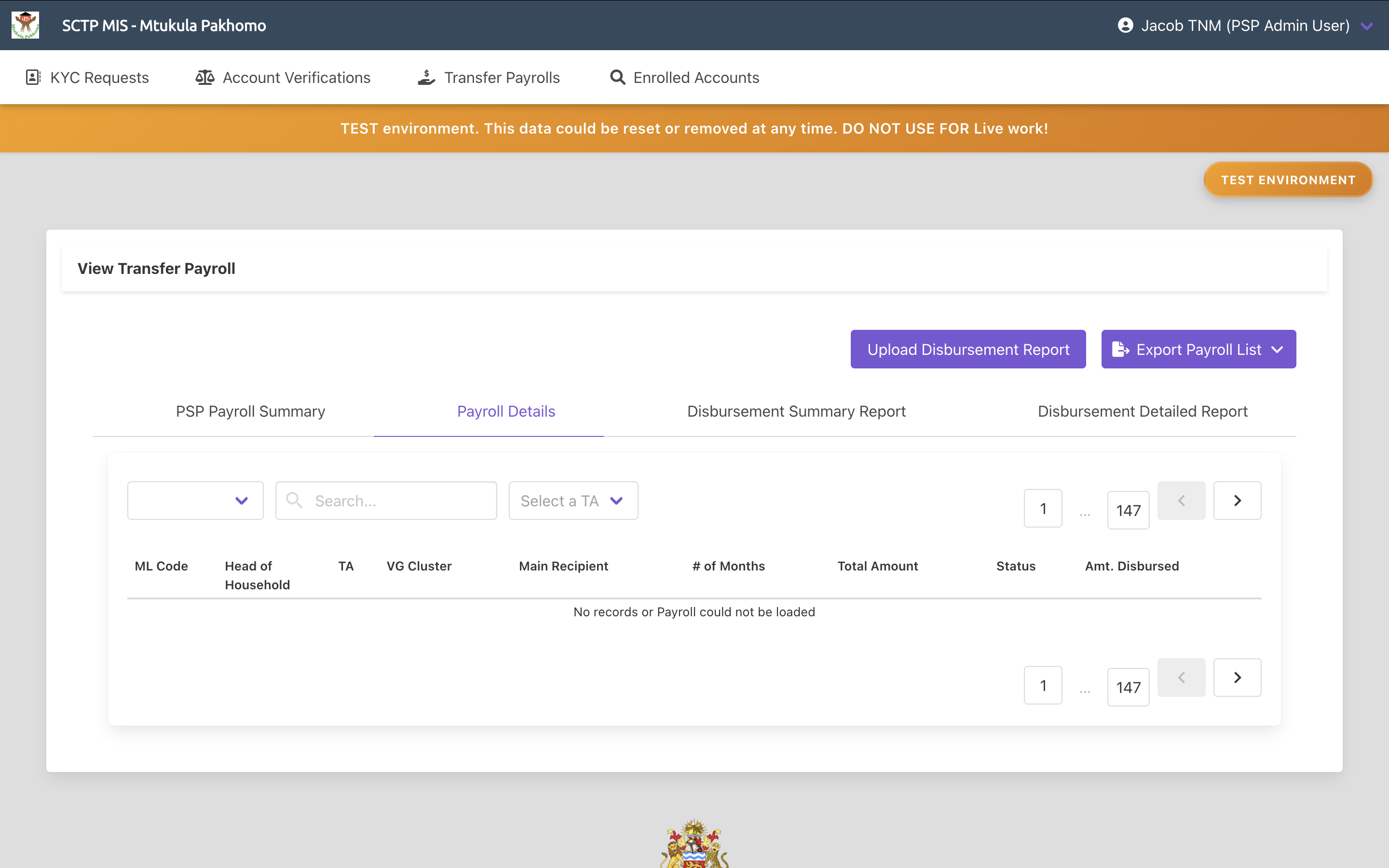Click the SCTP MIS logo icon

coord(25,25)
